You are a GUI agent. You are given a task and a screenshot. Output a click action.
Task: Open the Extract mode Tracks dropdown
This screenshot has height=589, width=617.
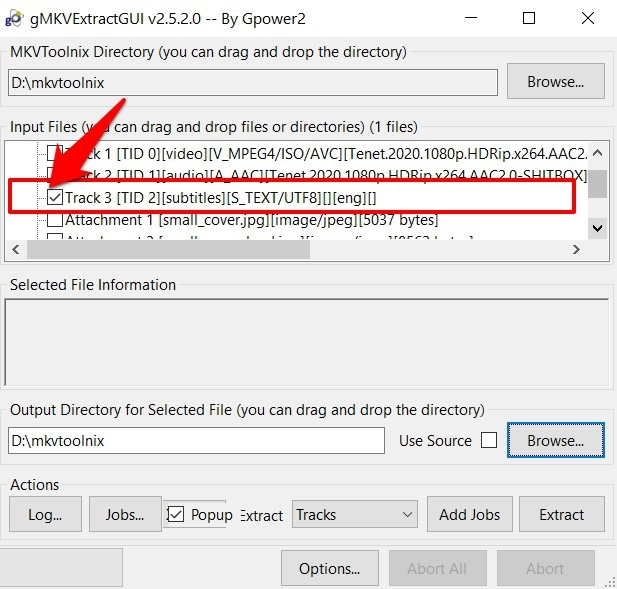[355, 514]
